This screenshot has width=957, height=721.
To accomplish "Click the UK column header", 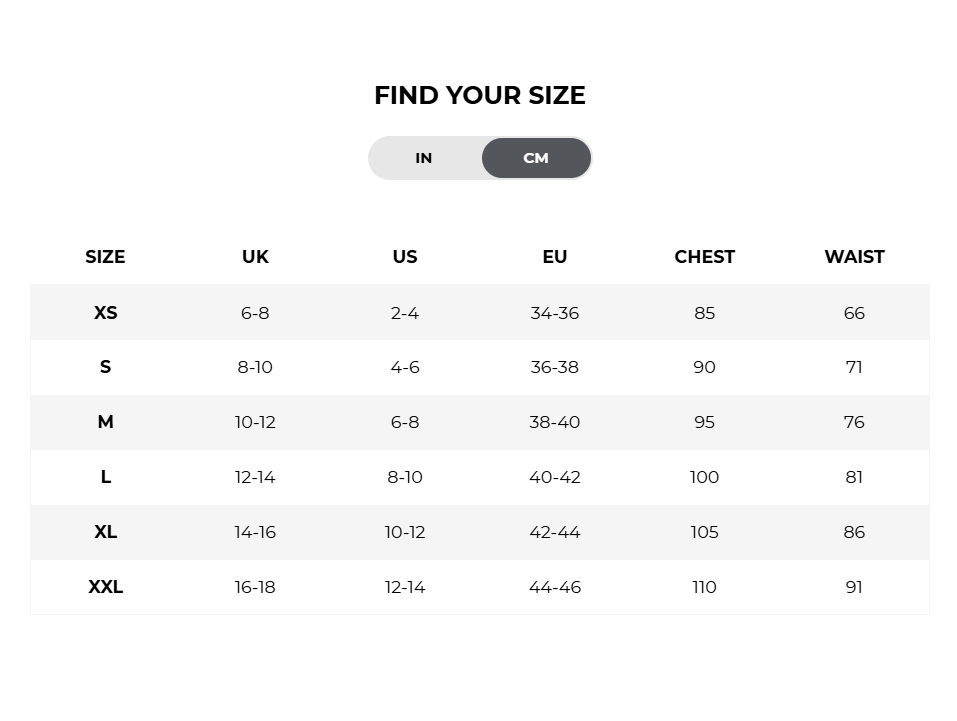I will [x=255, y=257].
